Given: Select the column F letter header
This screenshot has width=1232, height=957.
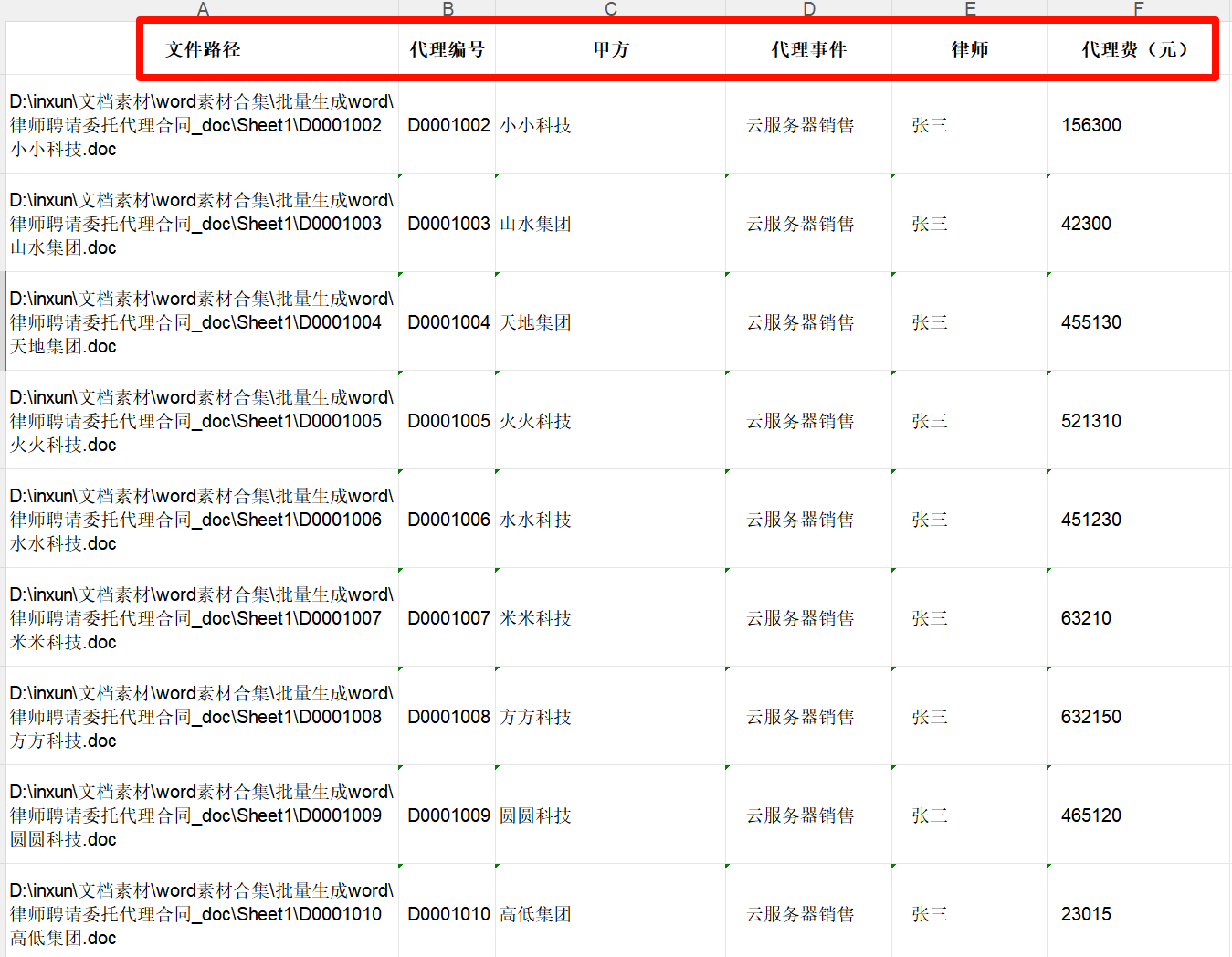Looking at the screenshot, I should pos(1138,9).
